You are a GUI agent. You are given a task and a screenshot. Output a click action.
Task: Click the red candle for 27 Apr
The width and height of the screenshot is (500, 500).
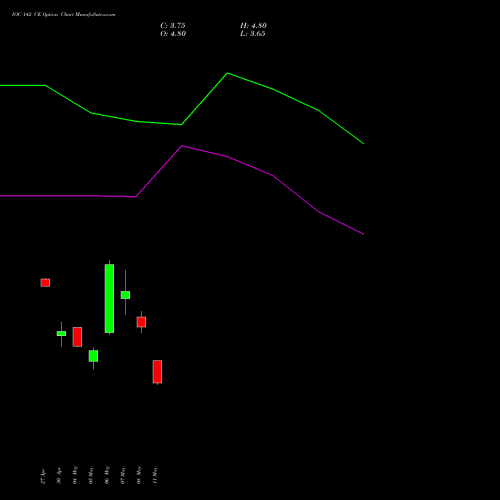(x=45, y=283)
